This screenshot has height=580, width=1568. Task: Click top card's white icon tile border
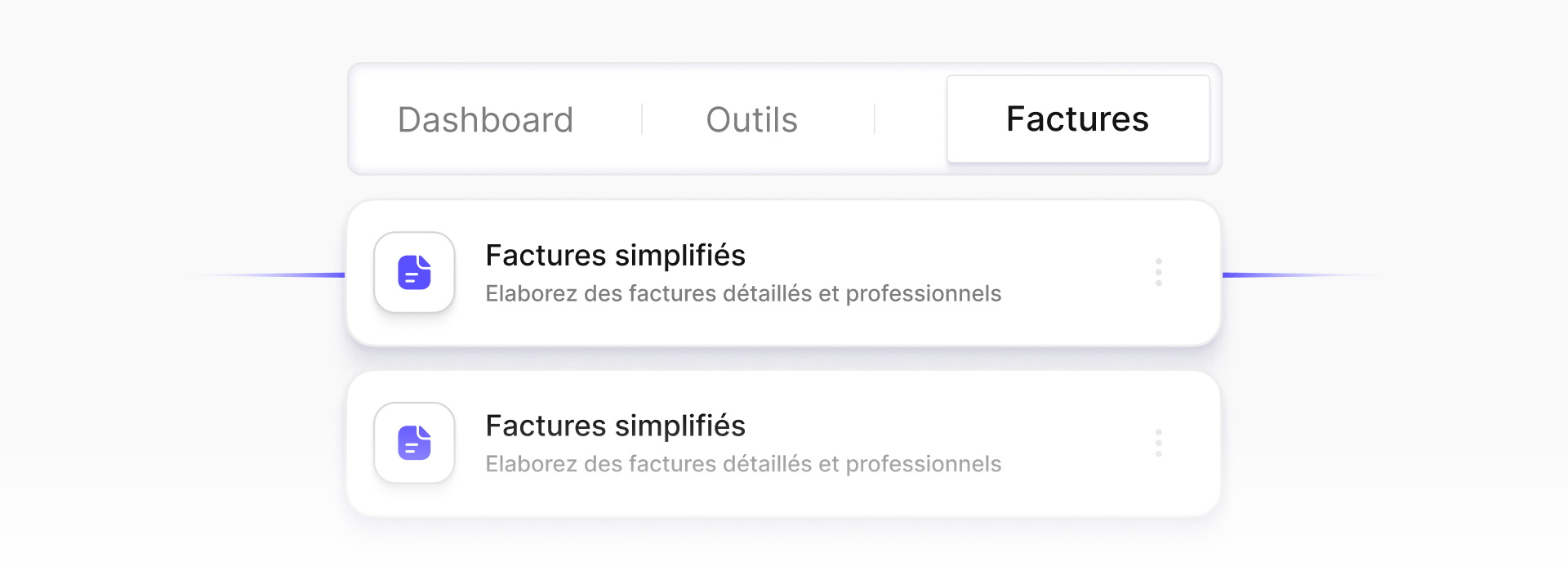coord(376,273)
